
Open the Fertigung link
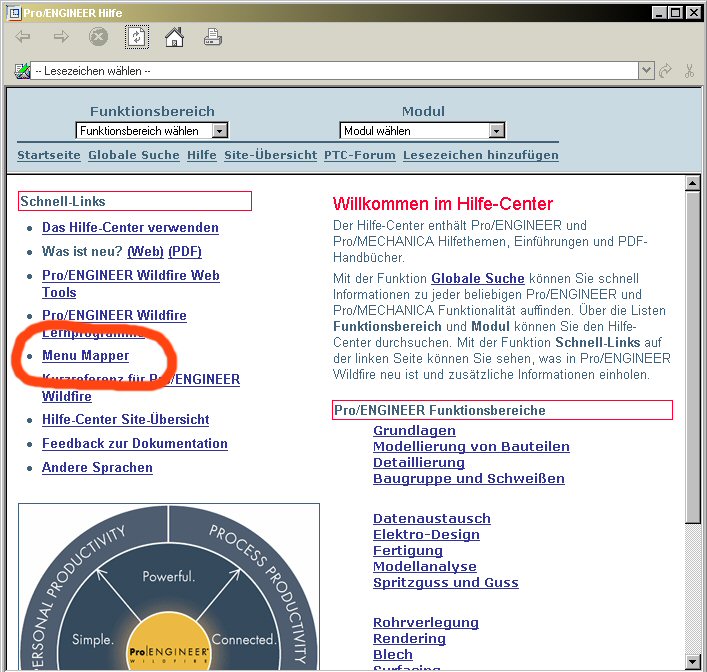tap(408, 551)
